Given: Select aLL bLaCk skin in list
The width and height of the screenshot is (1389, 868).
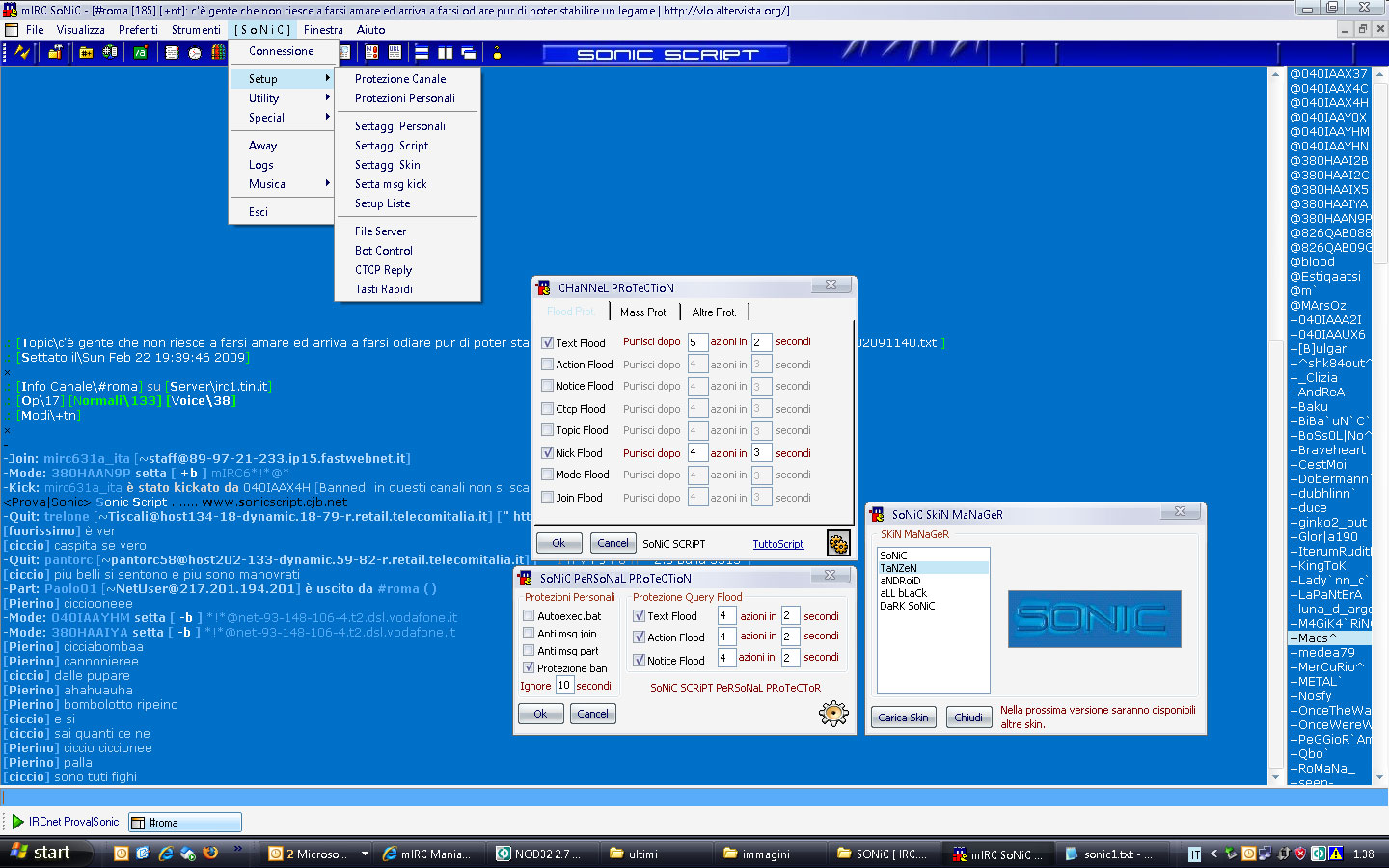Looking at the screenshot, I should tap(903, 593).
